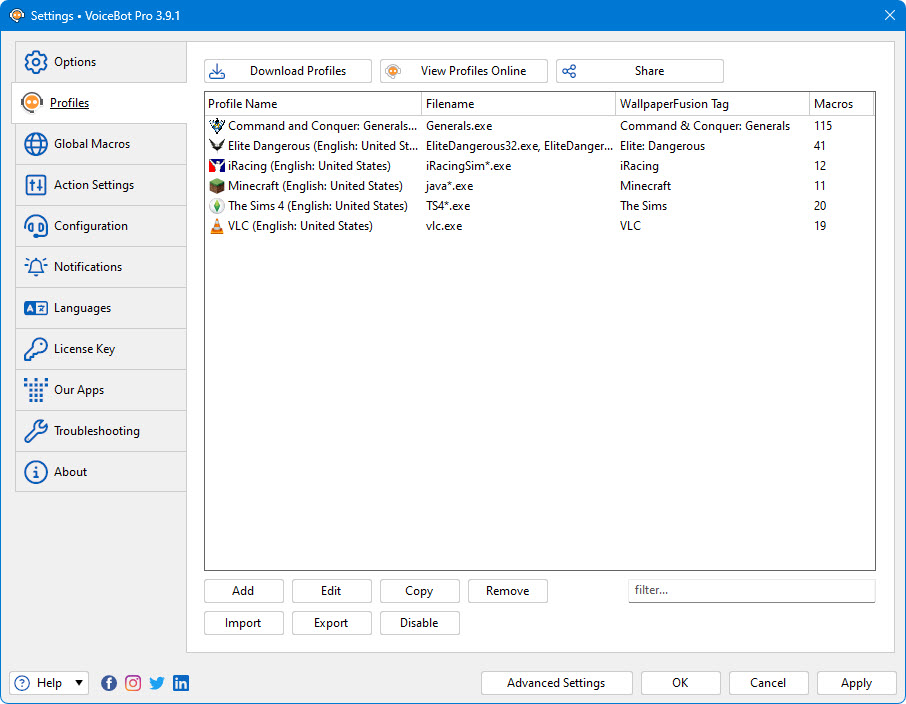The image size is (906, 704).
Task: Go to the License Key tab
Action: pos(100,349)
